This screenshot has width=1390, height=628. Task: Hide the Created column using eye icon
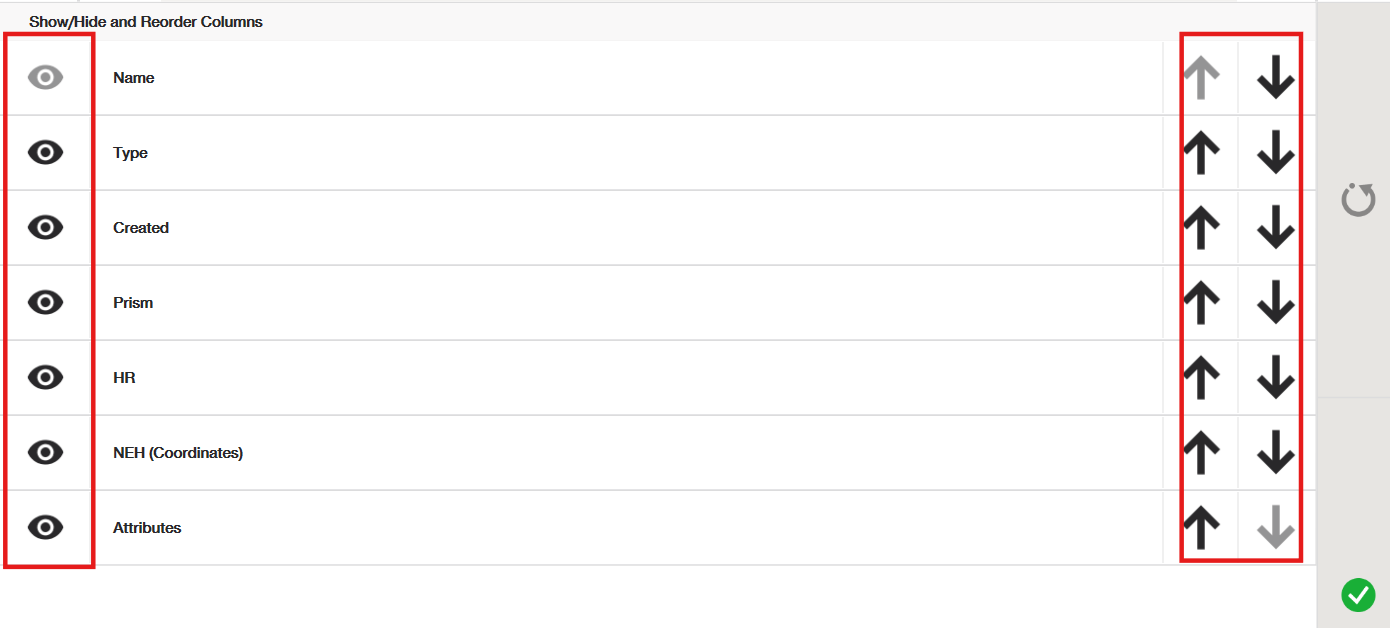click(46, 227)
